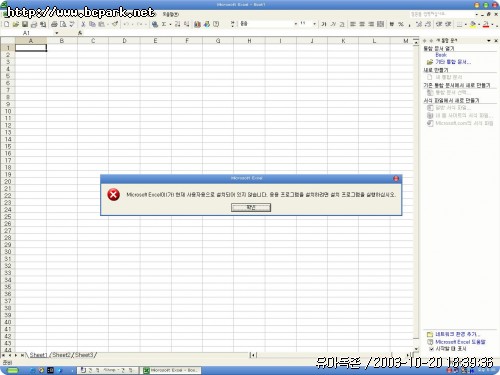Open the font size dropdown arrow

(314, 24)
